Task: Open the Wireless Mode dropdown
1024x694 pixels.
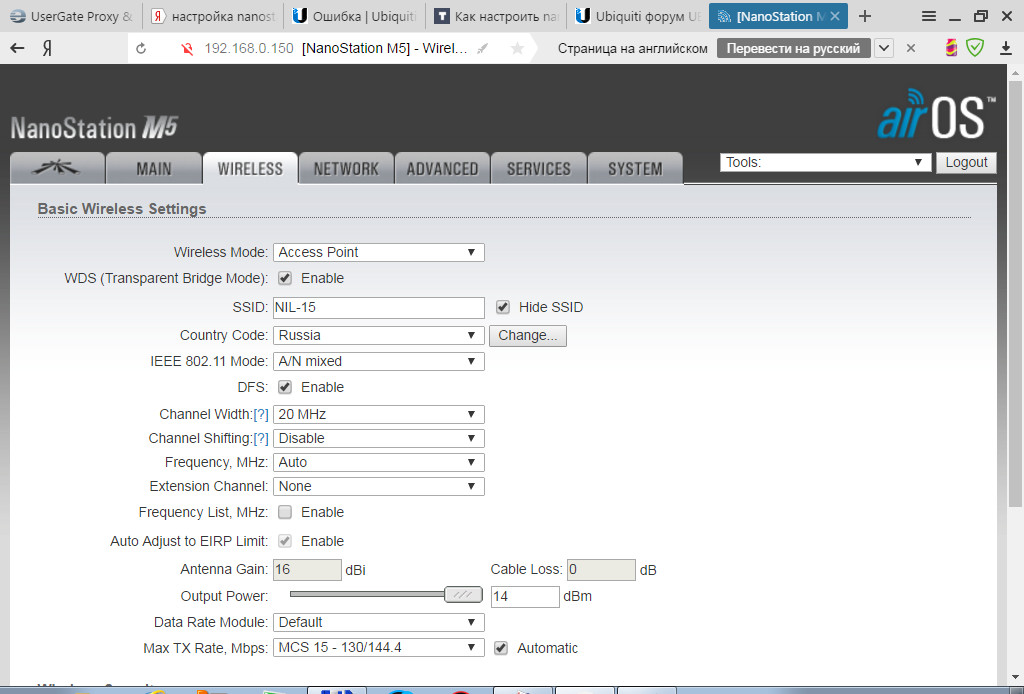Action: [x=379, y=252]
